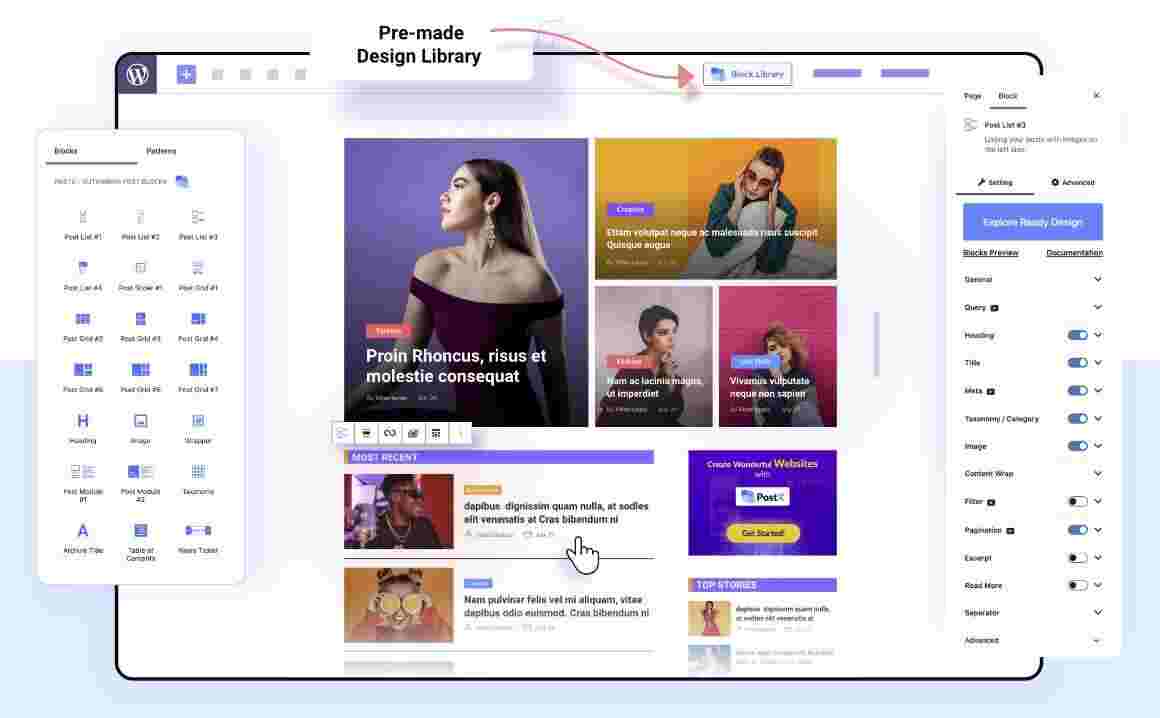Add the Taxonomy block icon
The width and height of the screenshot is (1160, 718).
pos(198,472)
